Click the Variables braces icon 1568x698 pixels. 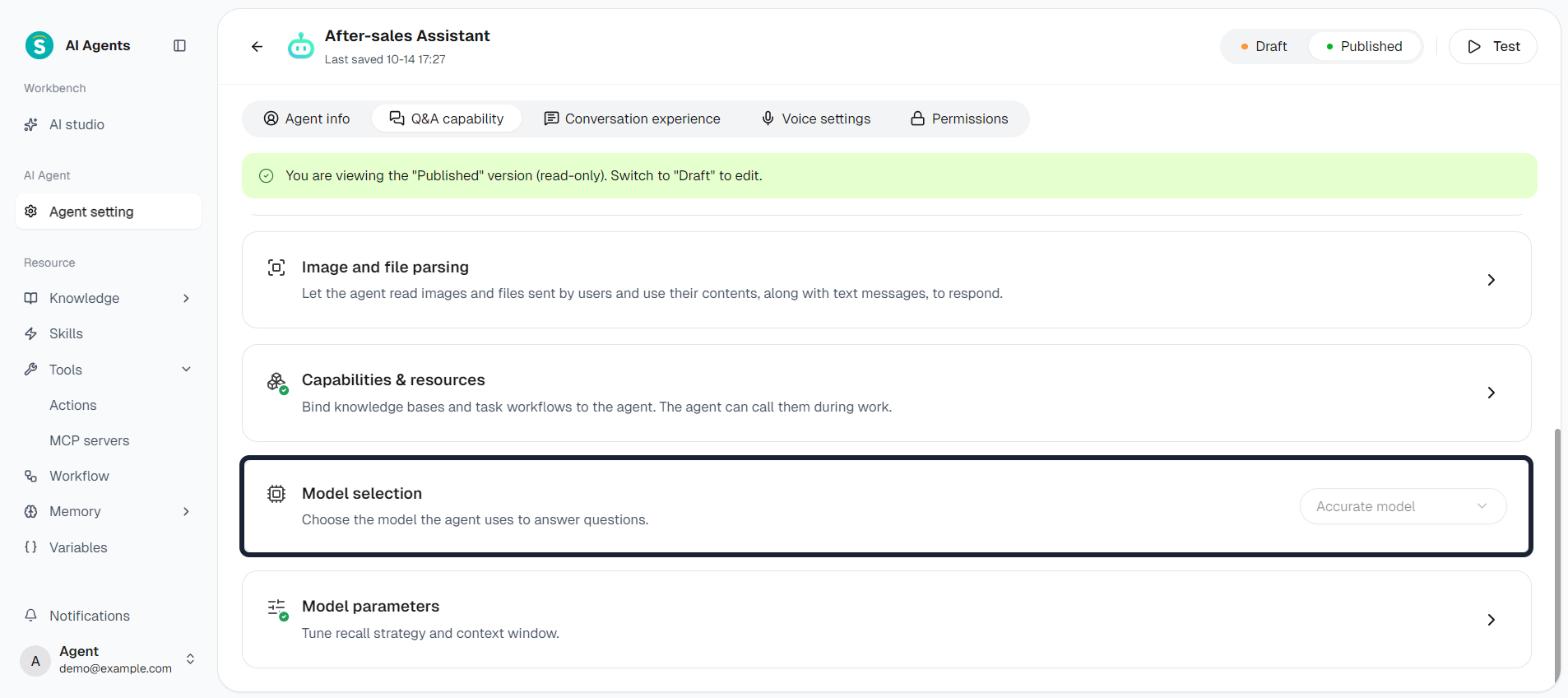point(31,547)
